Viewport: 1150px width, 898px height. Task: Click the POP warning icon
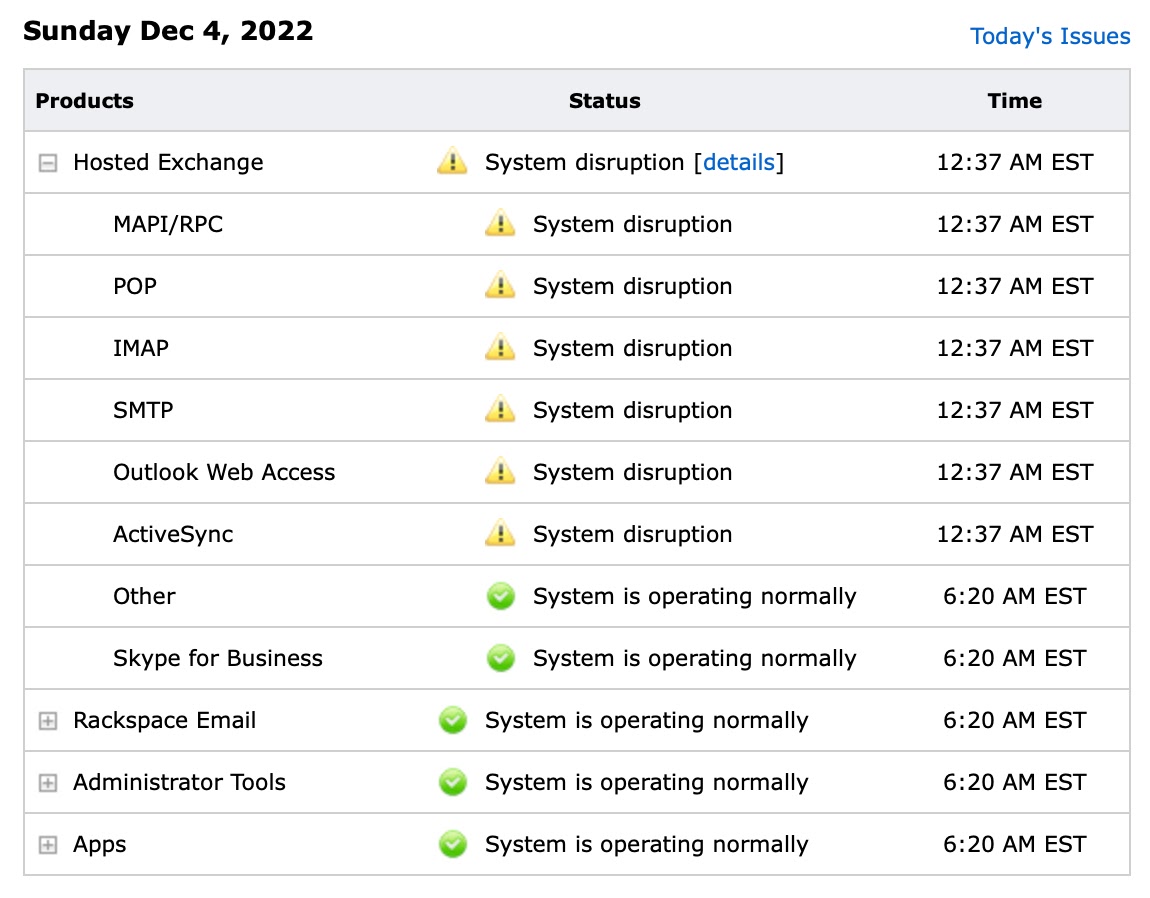click(x=500, y=285)
